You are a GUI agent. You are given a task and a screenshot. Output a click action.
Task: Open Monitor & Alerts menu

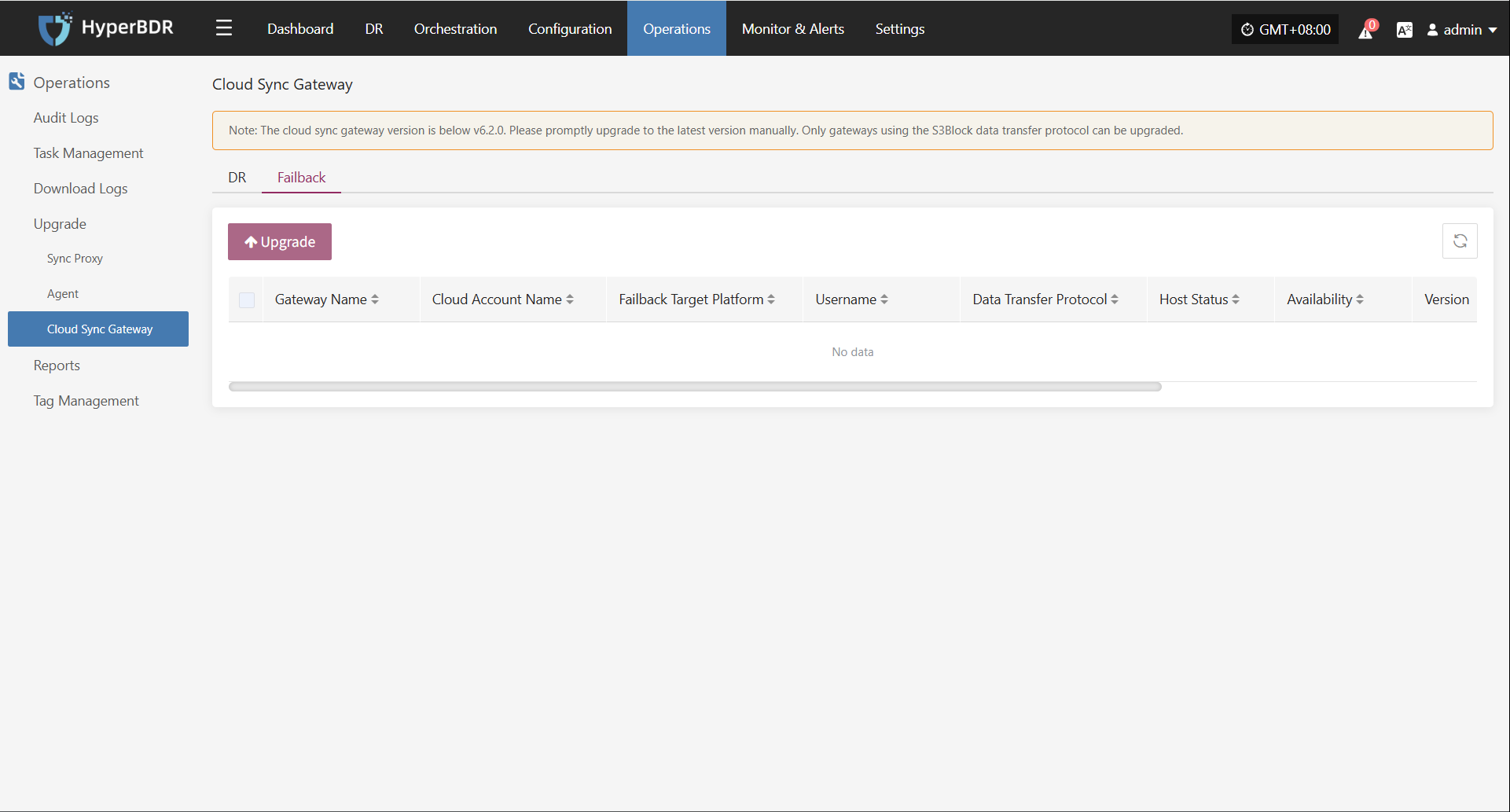(x=793, y=28)
